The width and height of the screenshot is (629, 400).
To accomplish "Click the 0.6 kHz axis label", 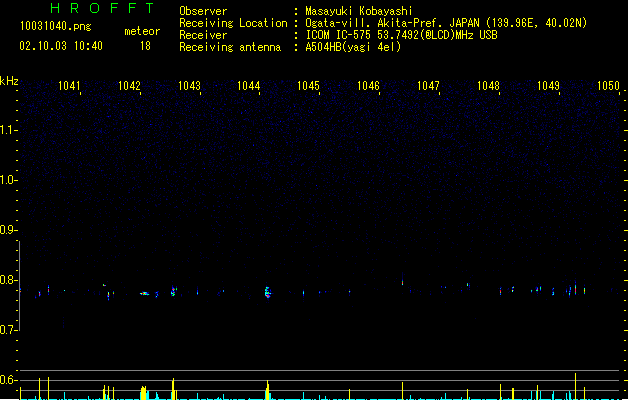I will pos(8,380).
